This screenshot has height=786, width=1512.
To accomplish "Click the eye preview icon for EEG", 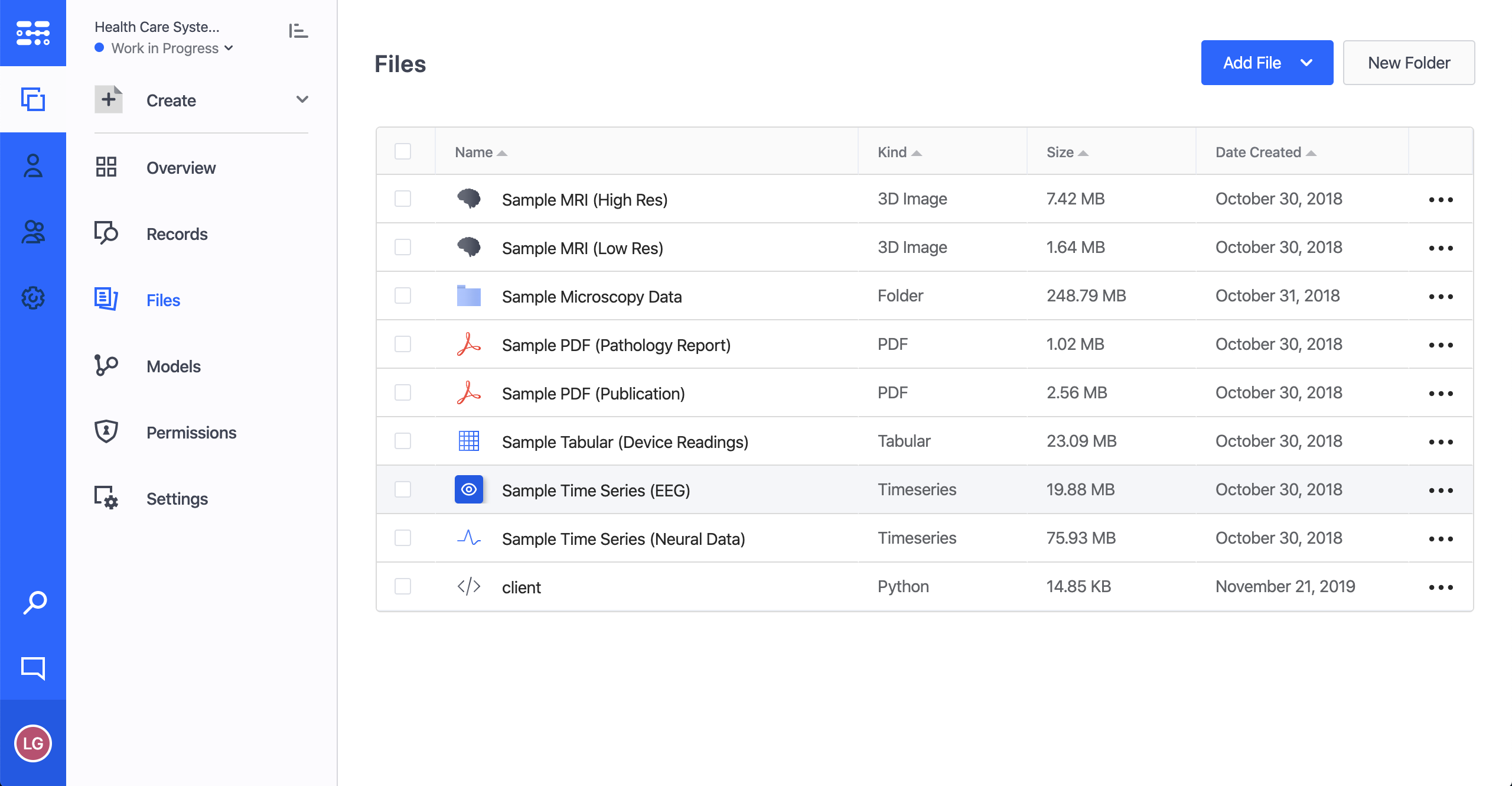I will point(468,489).
